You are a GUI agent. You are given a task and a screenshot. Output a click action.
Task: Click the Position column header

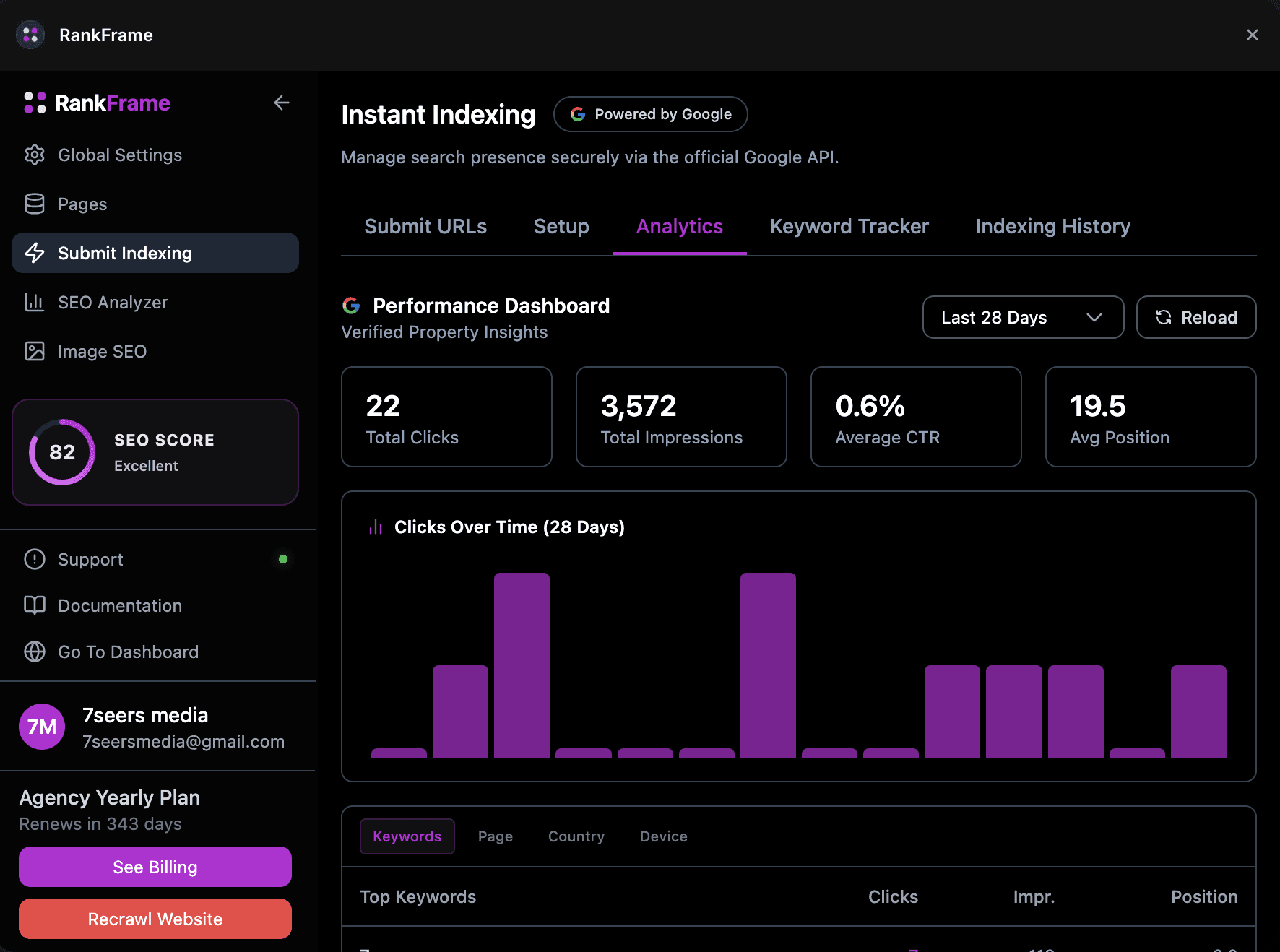tap(1204, 896)
